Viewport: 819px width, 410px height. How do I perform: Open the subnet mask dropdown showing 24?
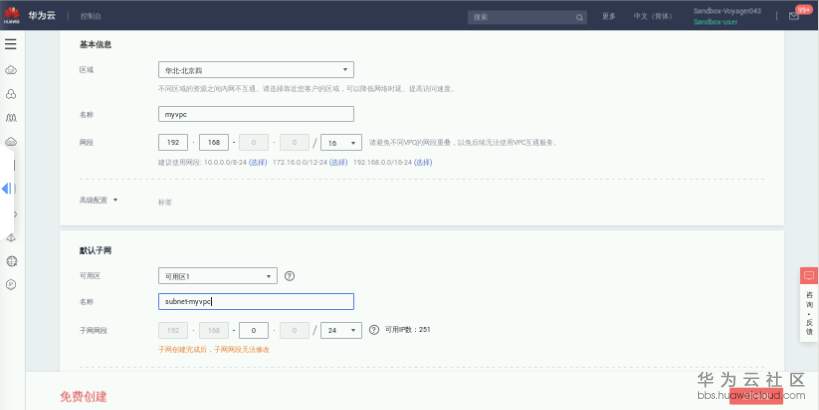click(x=341, y=330)
